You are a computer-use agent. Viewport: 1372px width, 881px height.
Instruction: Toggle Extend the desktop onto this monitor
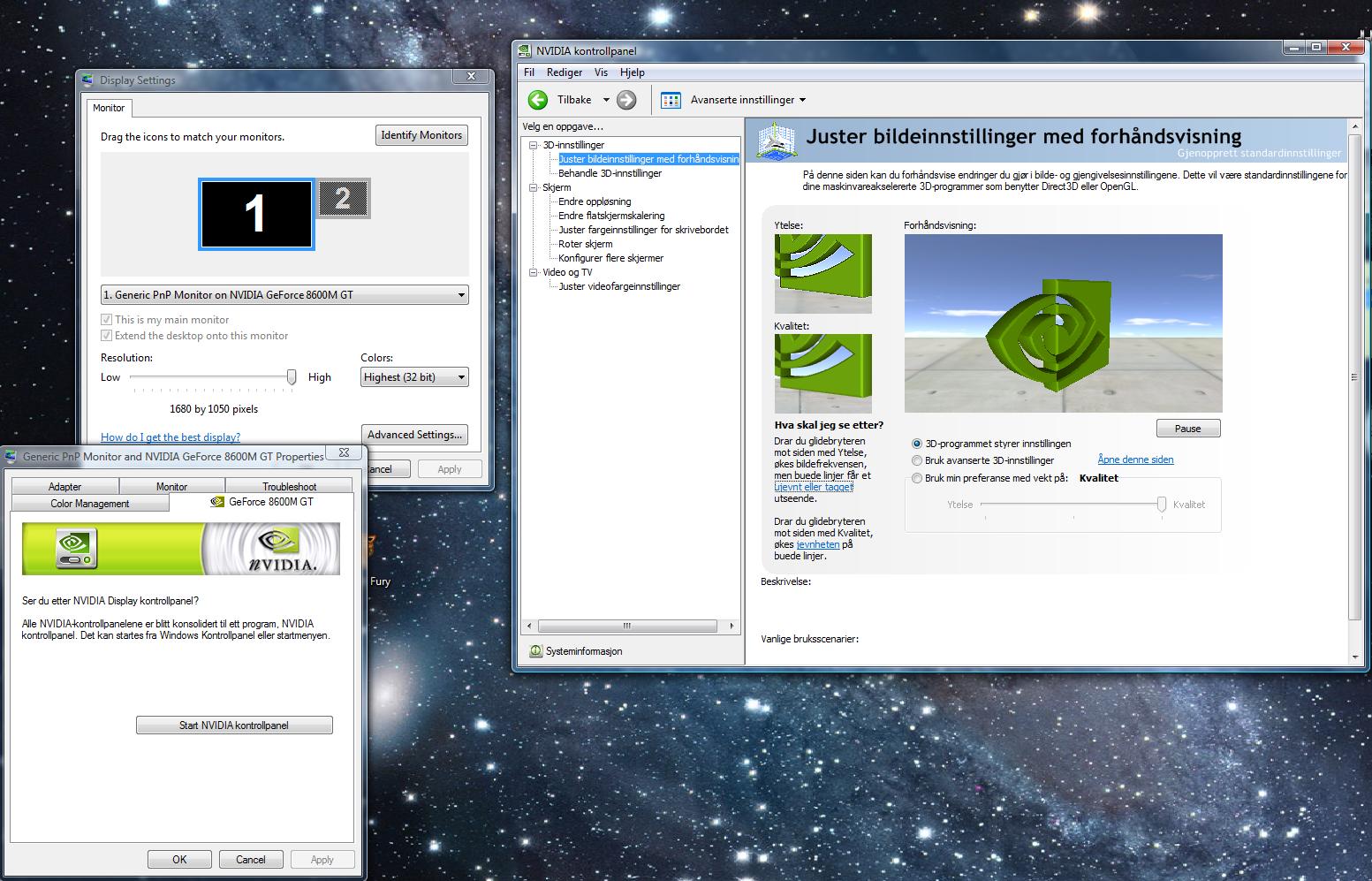click(x=107, y=336)
